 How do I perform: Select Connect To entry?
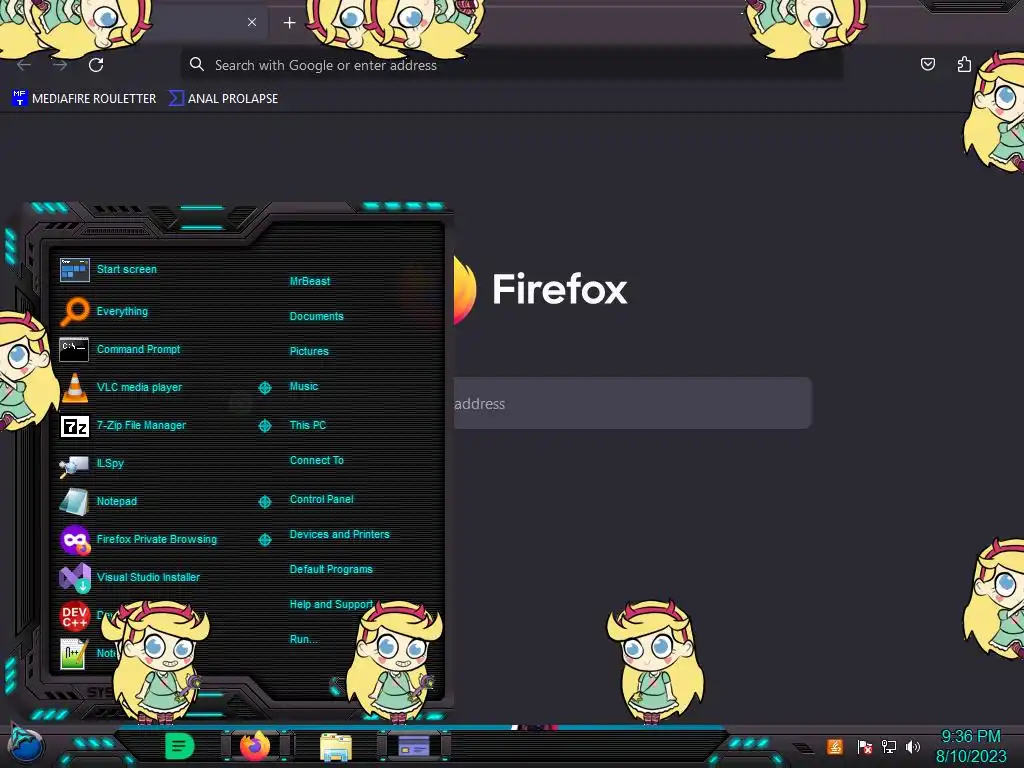pos(317,460)
